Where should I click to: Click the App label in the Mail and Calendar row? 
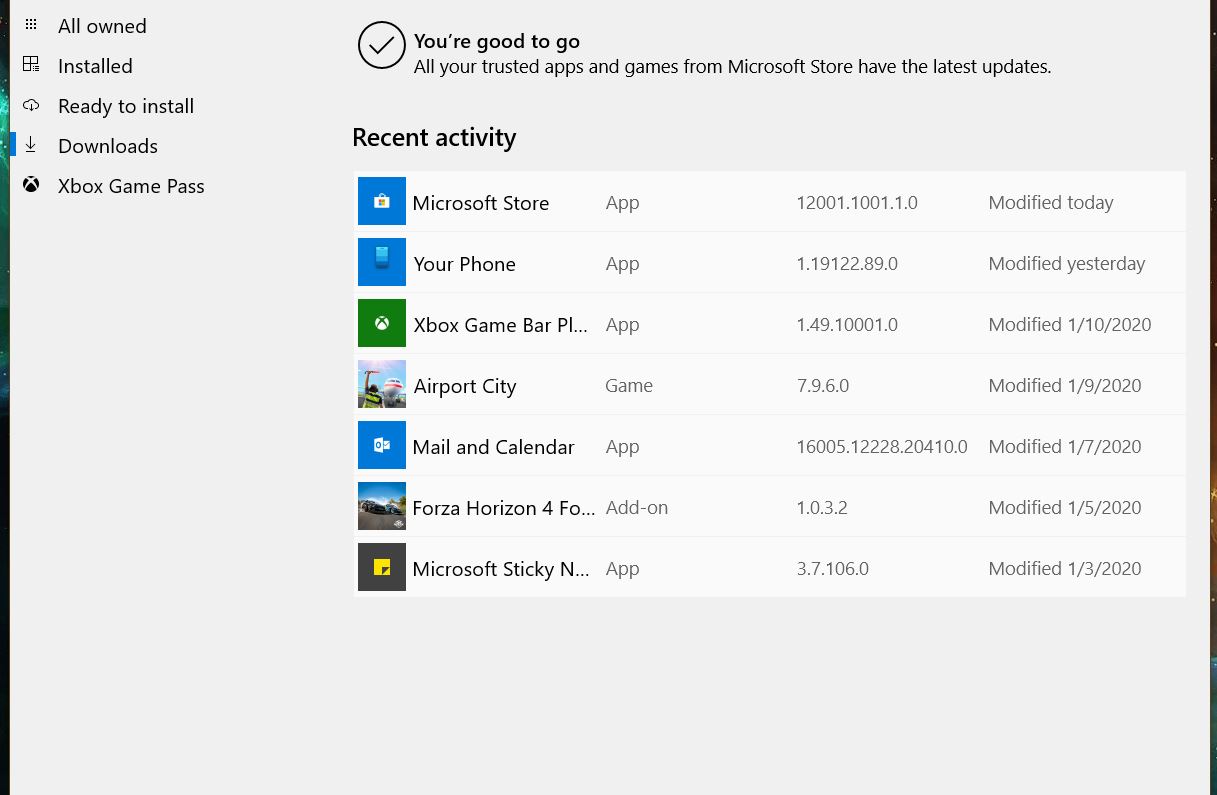click(622, 447)
